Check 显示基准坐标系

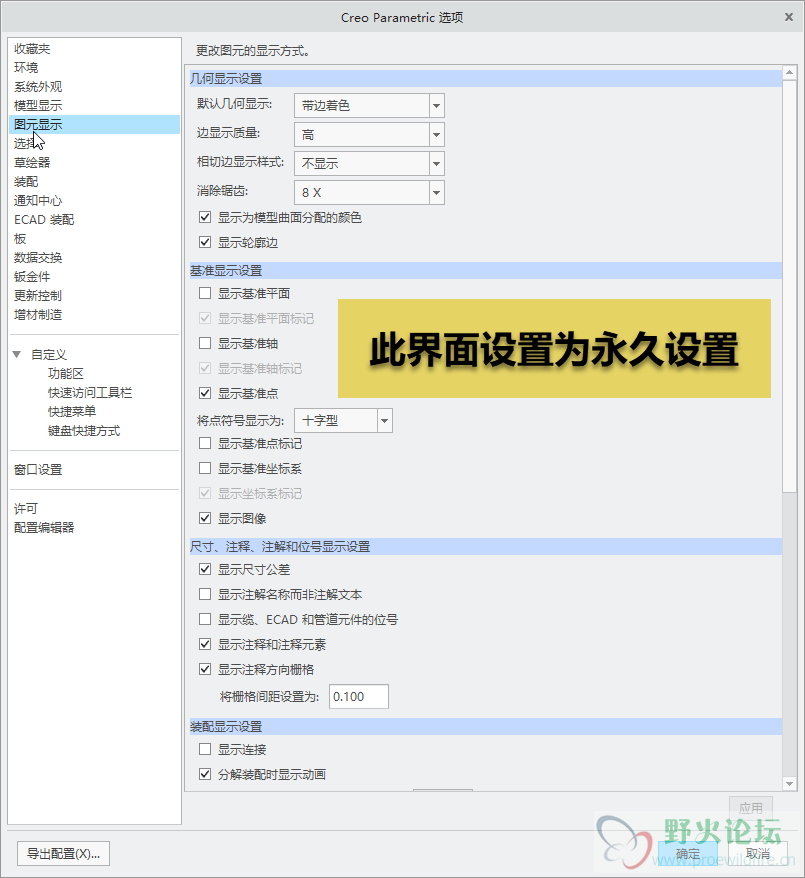[205, 468]
